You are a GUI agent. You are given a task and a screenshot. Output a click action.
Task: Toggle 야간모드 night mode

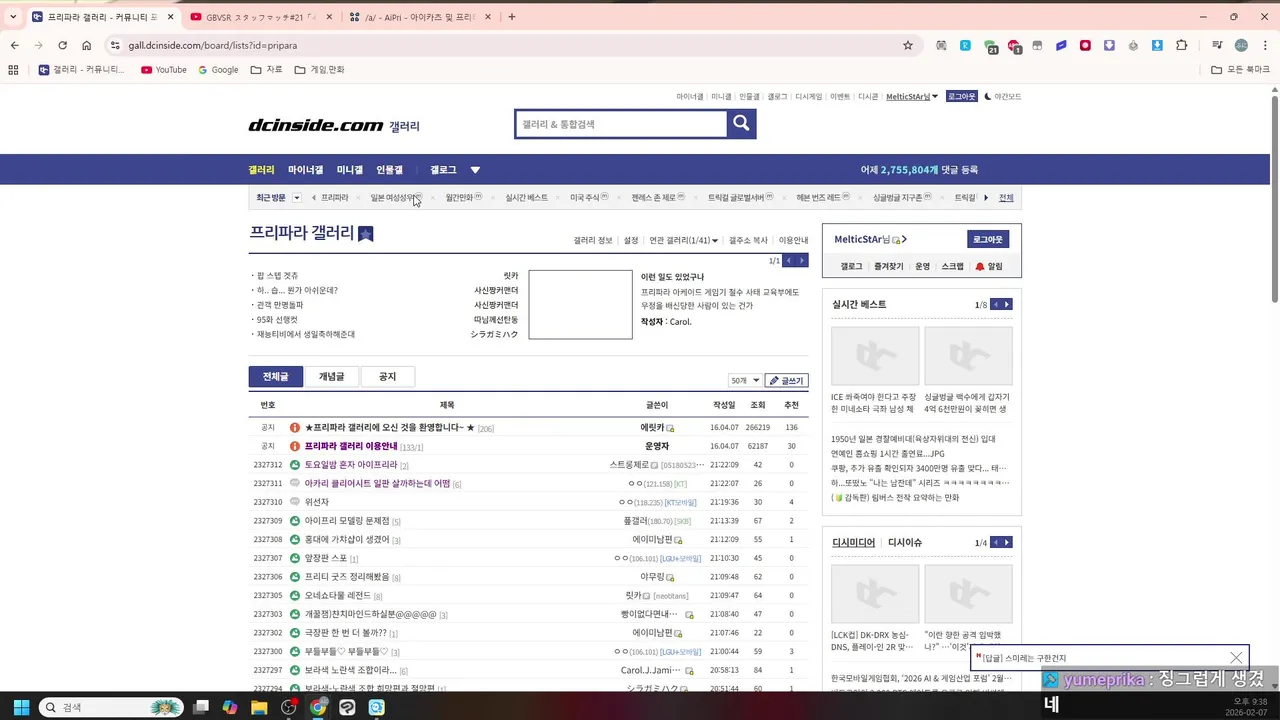click(x=1003, y=97)
